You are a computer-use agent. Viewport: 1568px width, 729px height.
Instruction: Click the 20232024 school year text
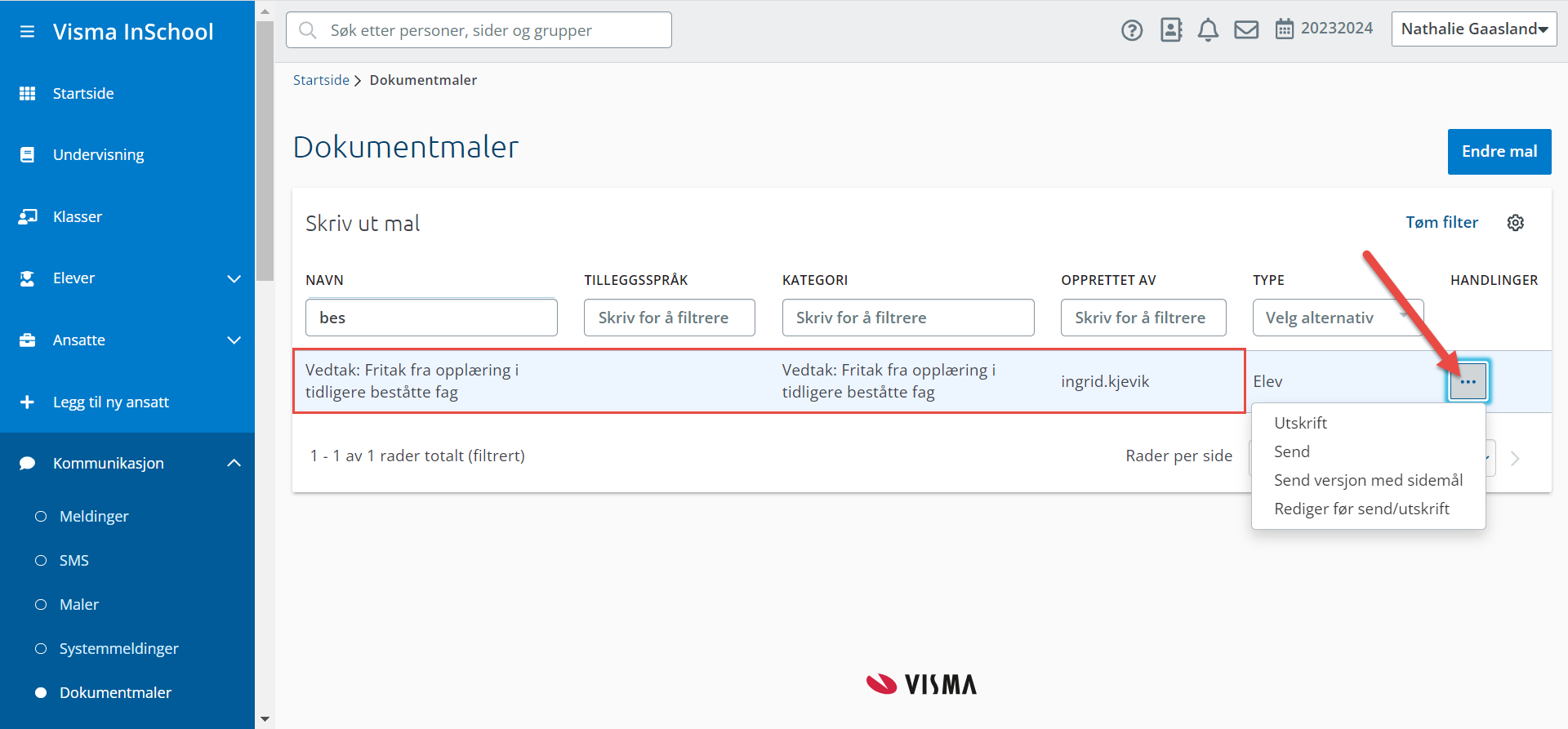(x=1337, y=29)
